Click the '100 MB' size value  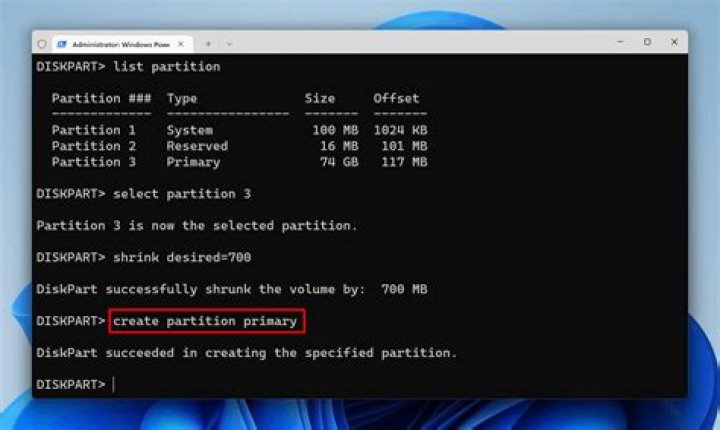pos(335,130)
